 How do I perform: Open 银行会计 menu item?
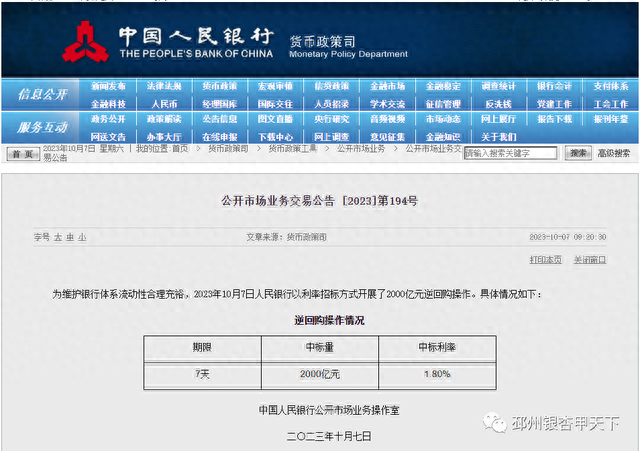click(554, 86)
